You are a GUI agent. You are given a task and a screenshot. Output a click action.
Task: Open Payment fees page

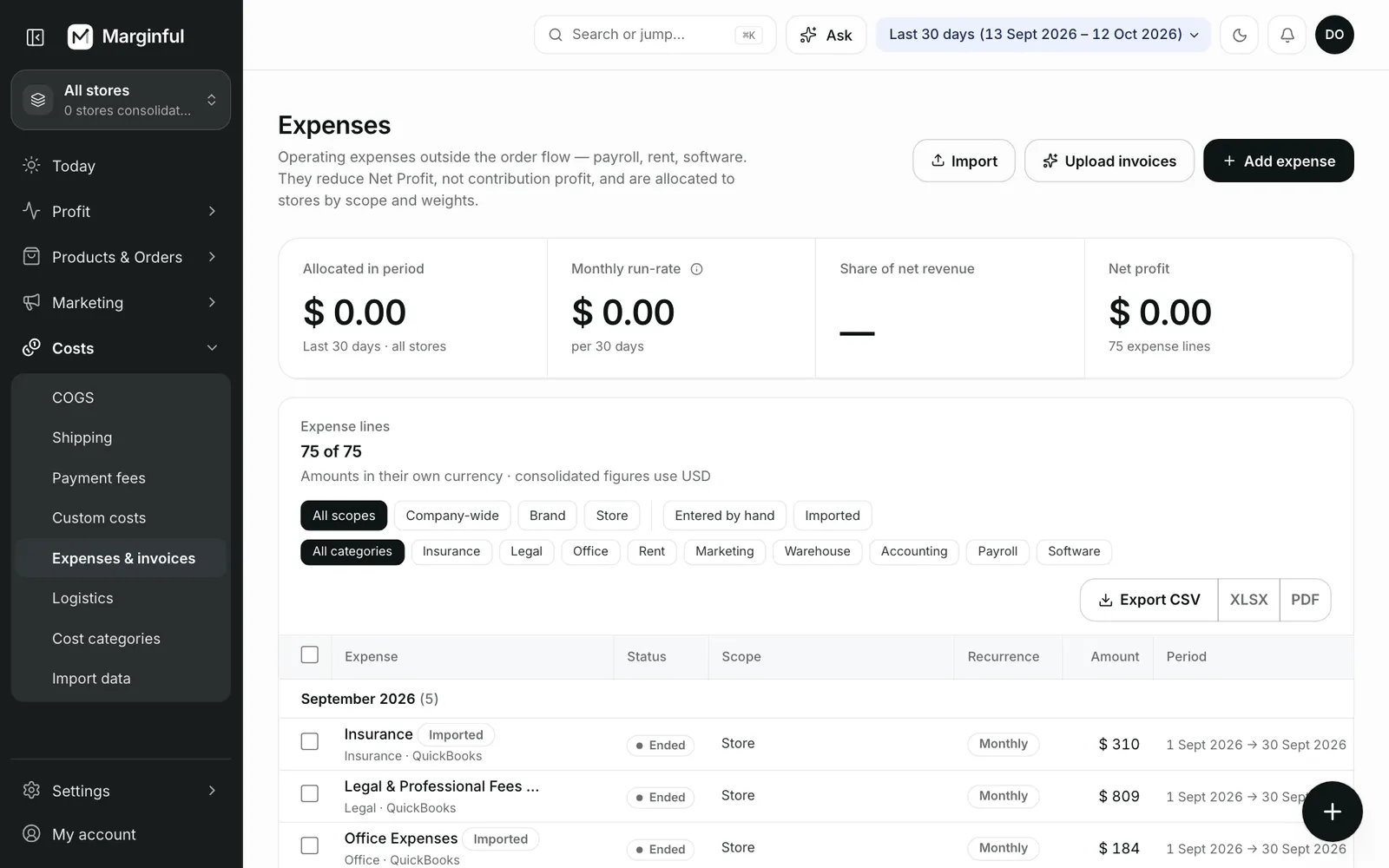click(121, 477)
